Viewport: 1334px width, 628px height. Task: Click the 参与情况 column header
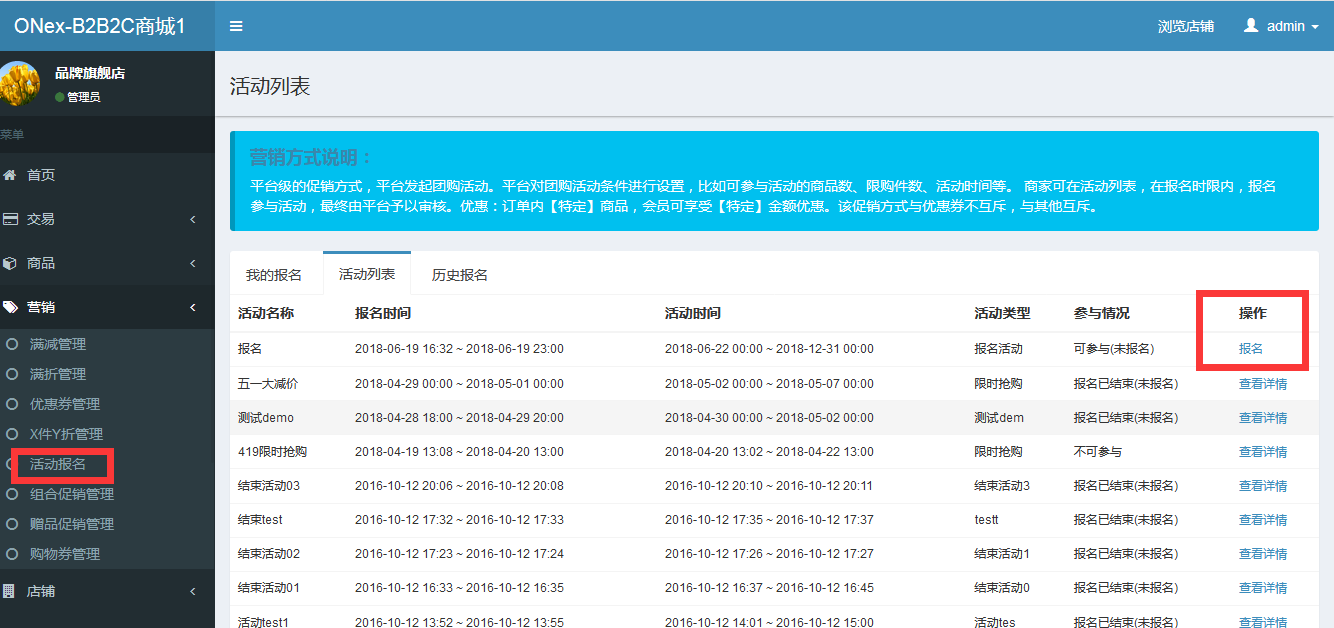(x=1102, y=313)
